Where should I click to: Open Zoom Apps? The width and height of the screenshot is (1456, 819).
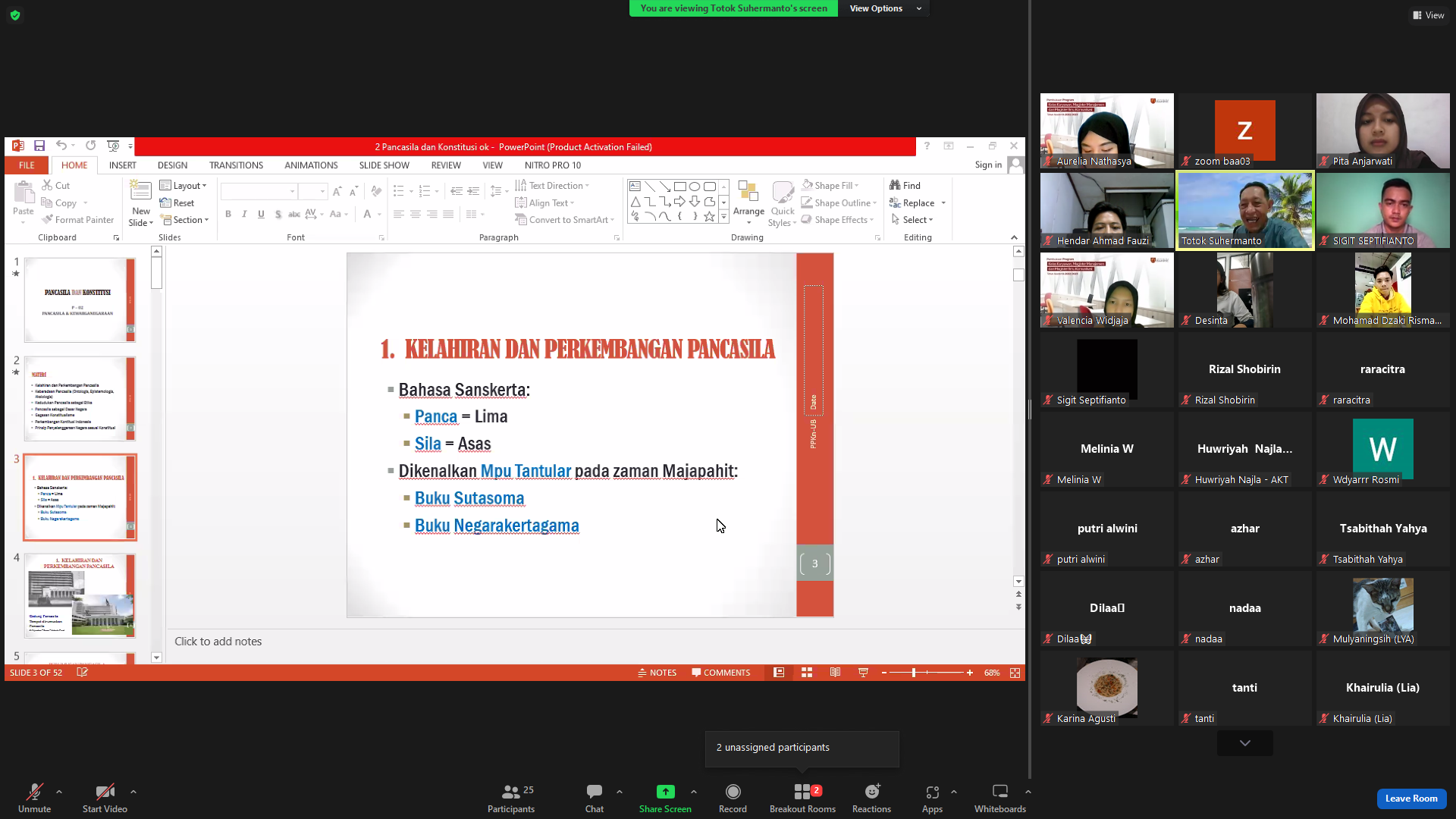[932, 799]
